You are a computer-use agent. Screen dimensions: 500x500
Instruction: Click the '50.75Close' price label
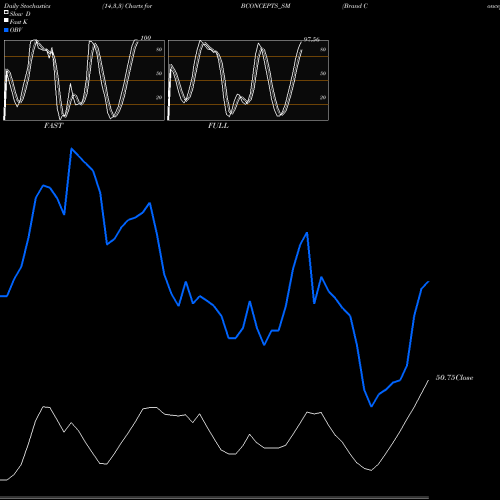pyautogui.click(x=455, y=378)
